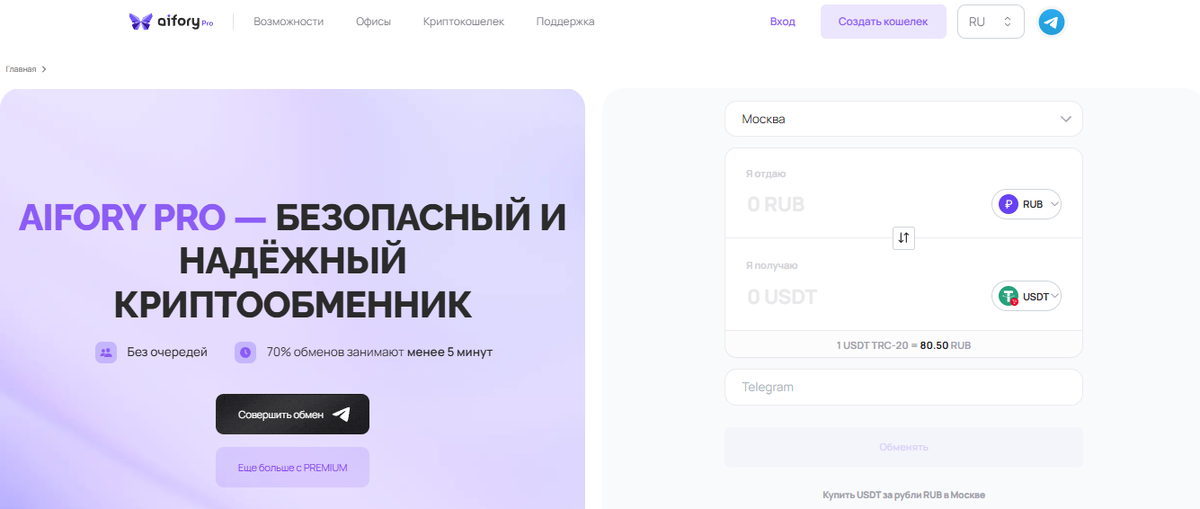Click the clock icon beside 70% обменов
This screenshot has width=1200, height=509.
click(245, 352)
